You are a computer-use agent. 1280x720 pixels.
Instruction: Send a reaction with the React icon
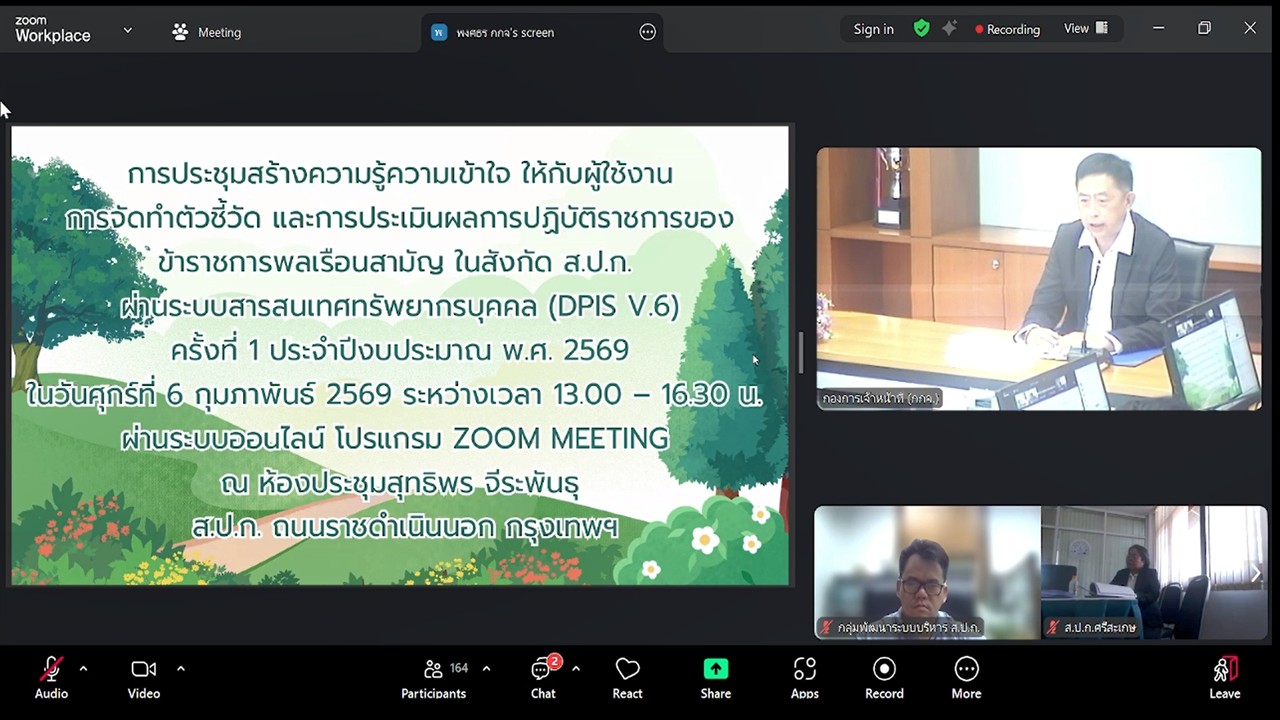point(627,678)
